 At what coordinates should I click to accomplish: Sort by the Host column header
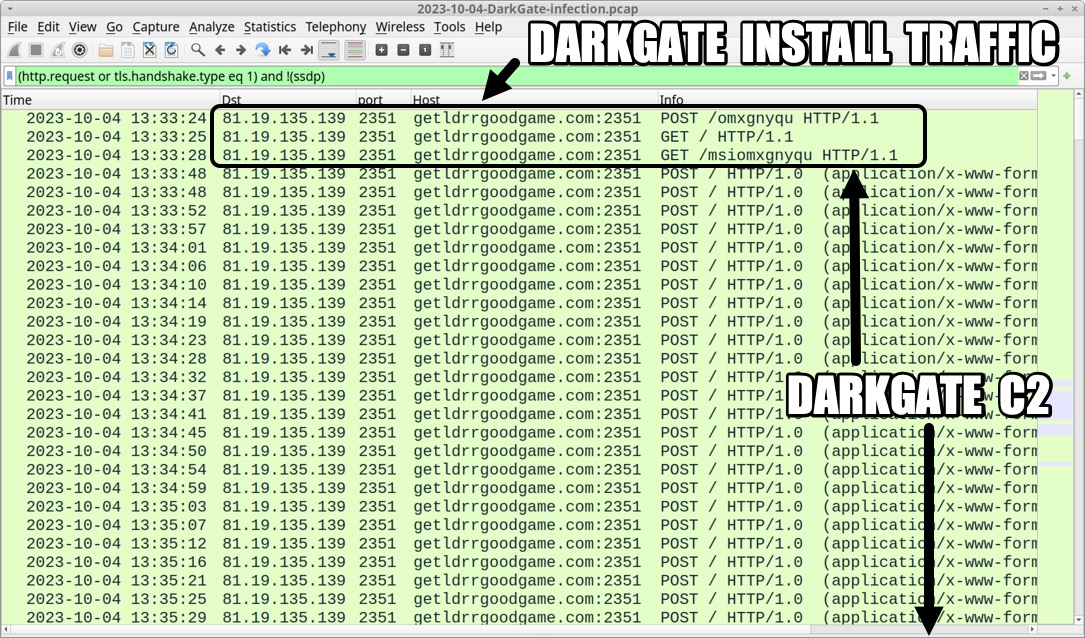534,100
